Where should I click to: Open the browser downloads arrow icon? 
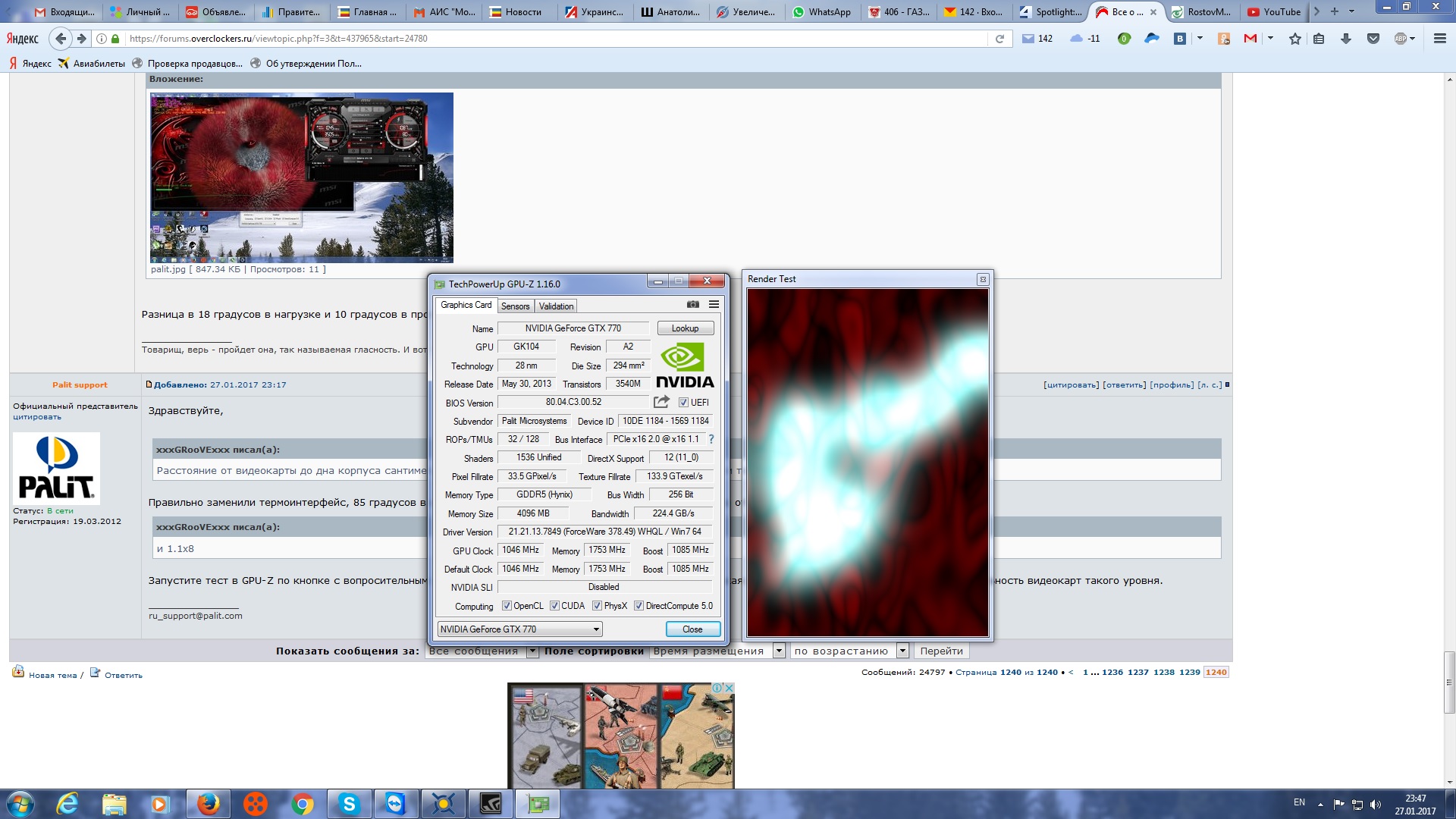click(x=1345, y=39)
